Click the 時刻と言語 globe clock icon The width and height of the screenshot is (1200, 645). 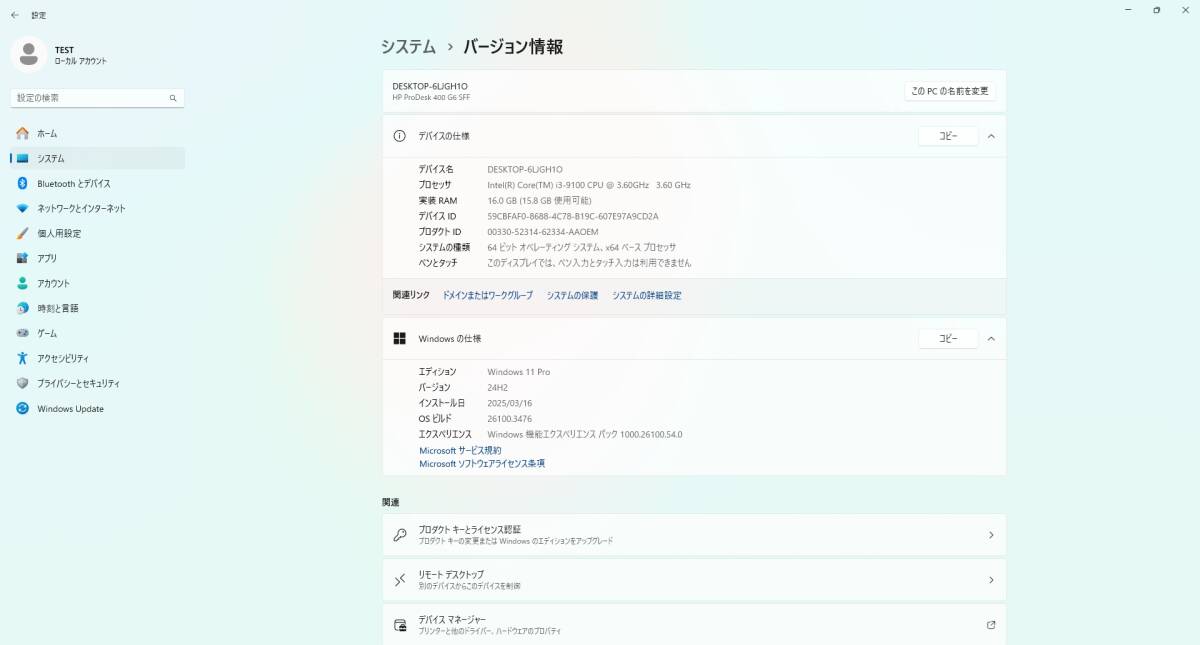(x=22, y=308)
